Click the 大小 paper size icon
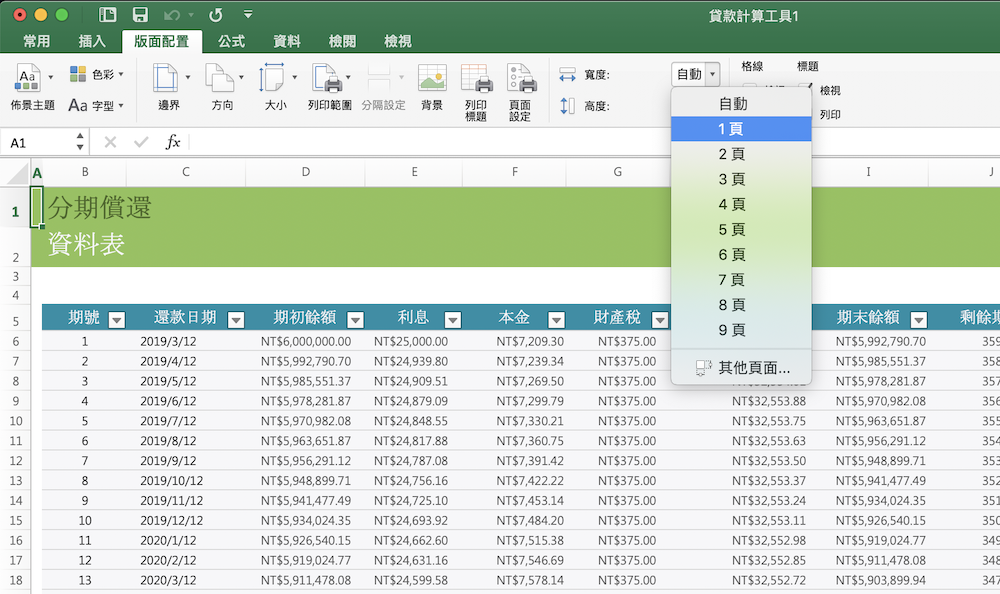The image size is (1000, 594). tap(274, 80)
